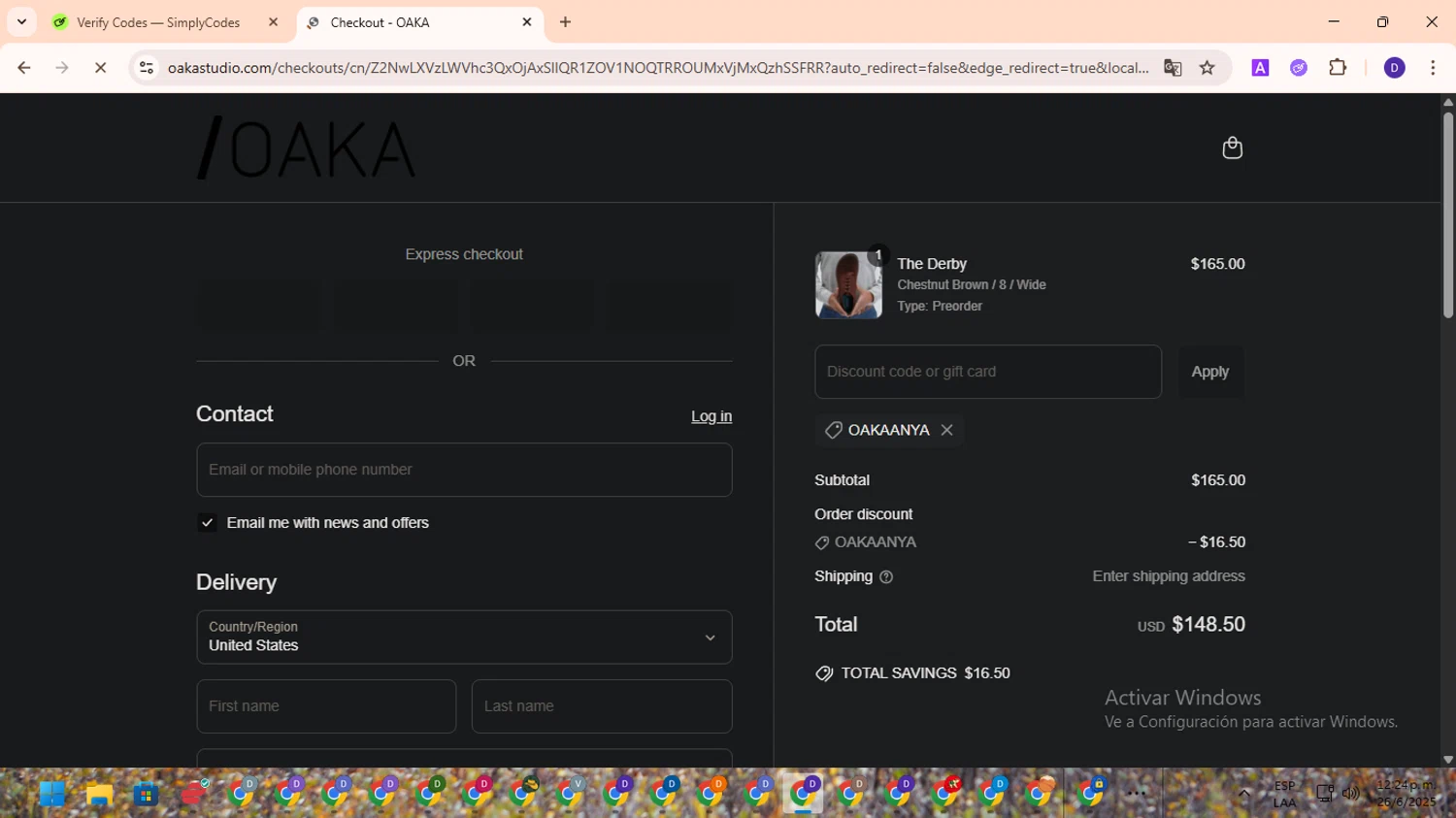The image size is (1456, 818).
Task: Click the OAKA logo
Action: pyautogui.click(x=307, y=148)
